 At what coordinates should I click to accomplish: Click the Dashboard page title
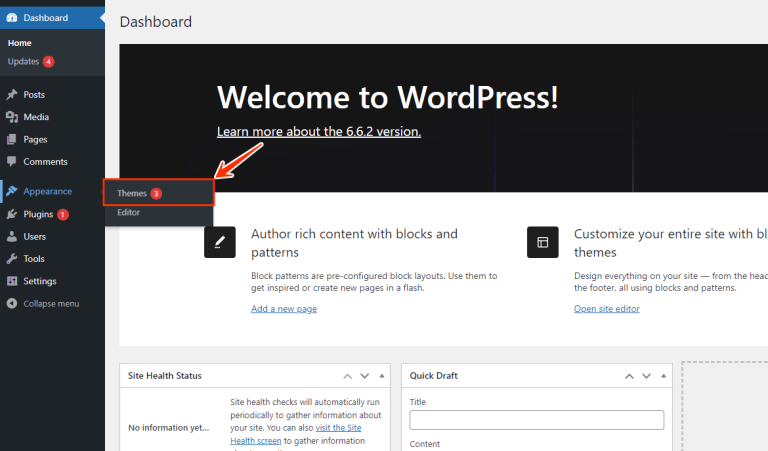point(156,22)
